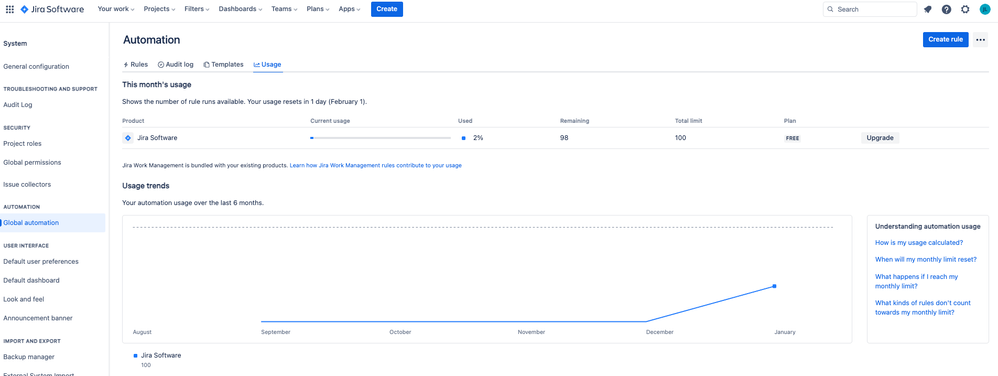Click the FREE plan badge
Image resolution: width=998 pixels, height=376 pixels.
[x=792, y=138]
